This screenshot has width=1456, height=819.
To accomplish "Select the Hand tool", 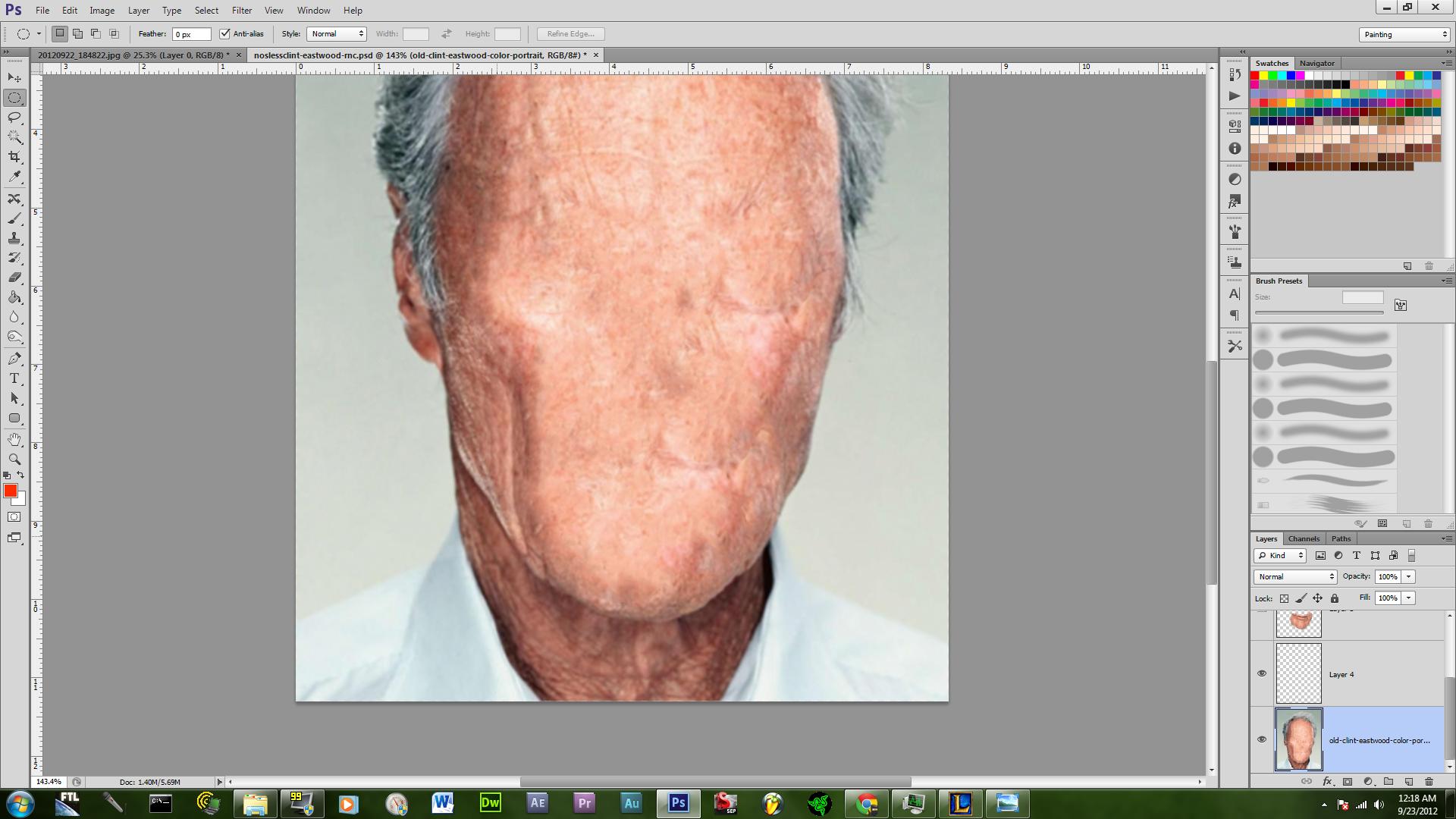I will [x=14, y=440].
